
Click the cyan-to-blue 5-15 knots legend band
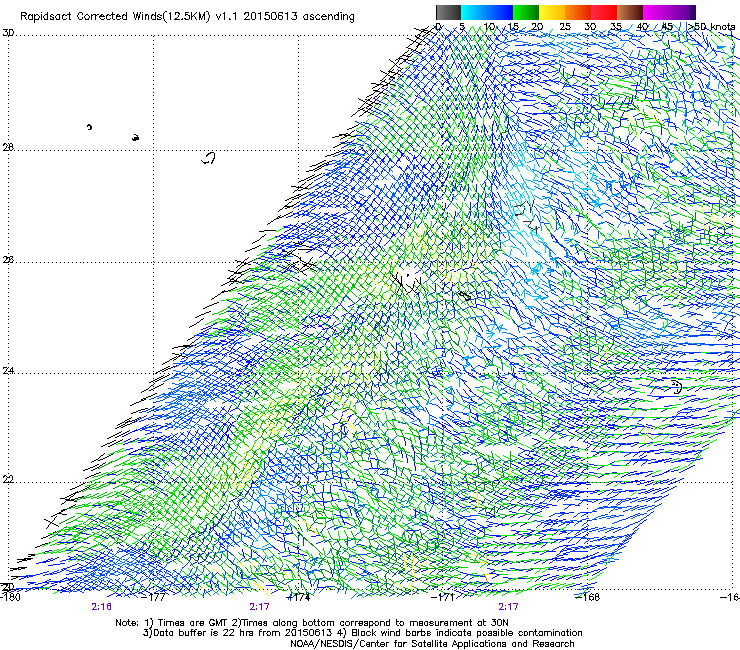[x=487, y=13]
